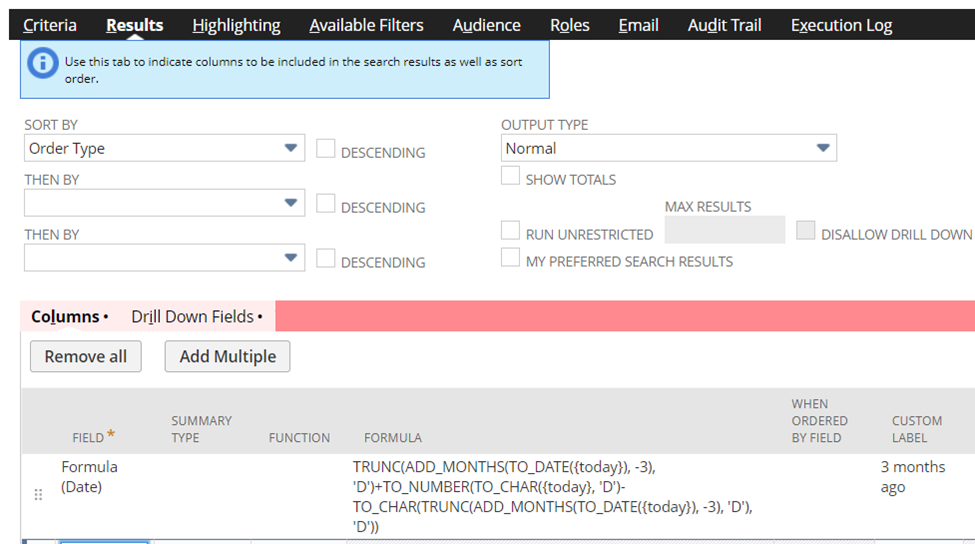
Task: Expand the second Then By dropdown
Action: tap(164, 257)
